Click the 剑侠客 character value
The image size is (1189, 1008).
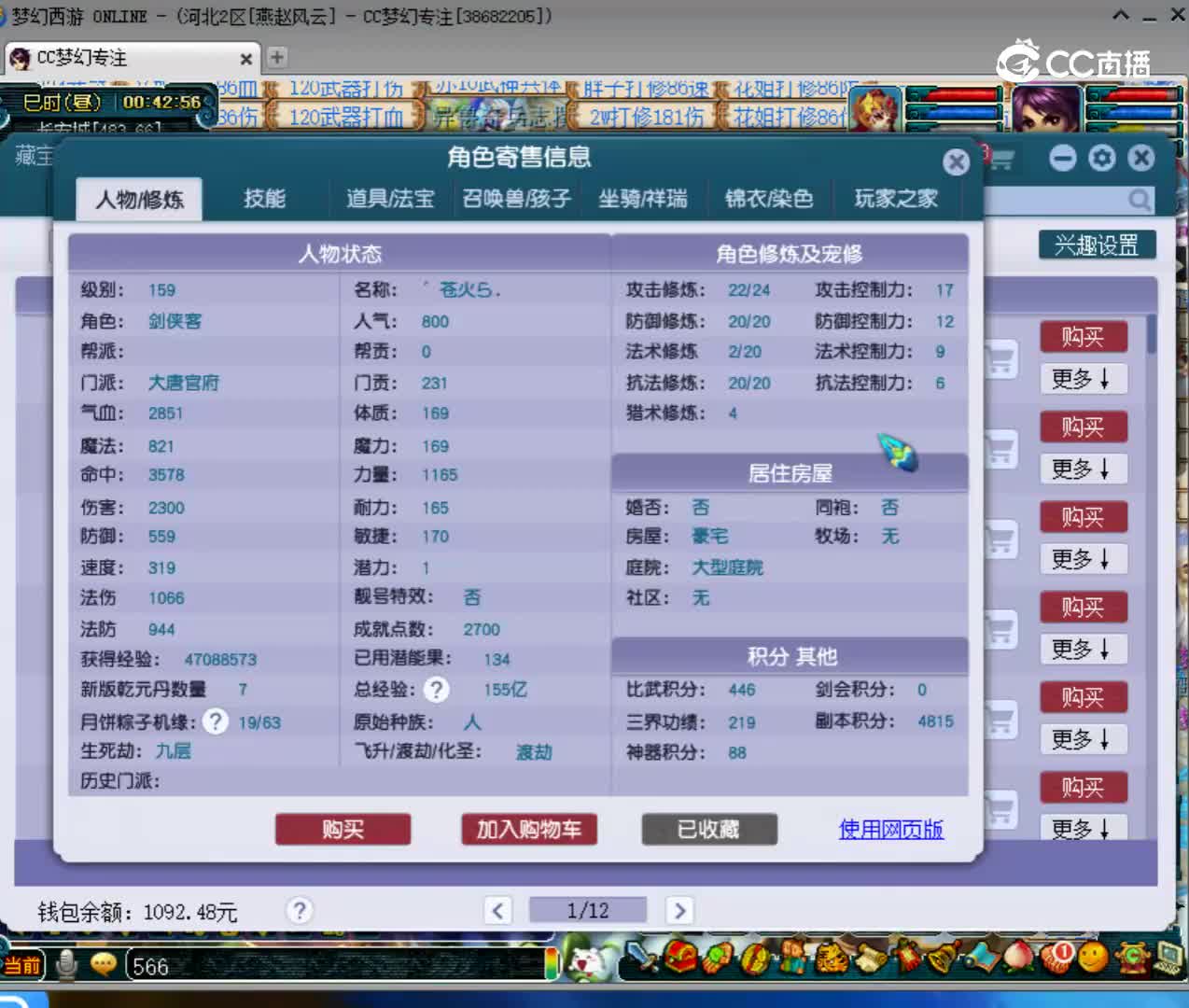pyautogui.click(x=175, y=321)
